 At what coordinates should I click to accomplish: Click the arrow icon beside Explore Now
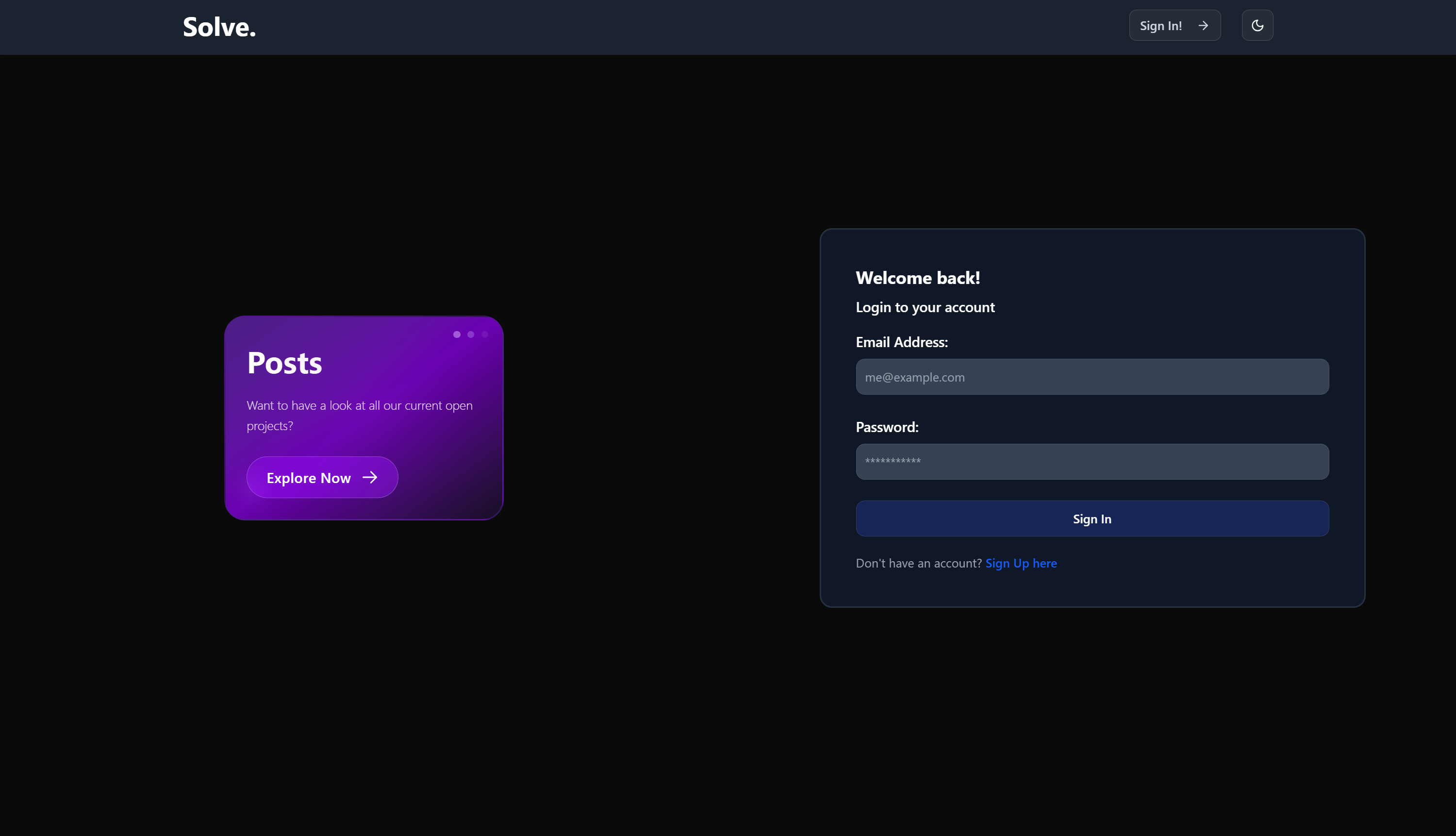click(370, 477)
